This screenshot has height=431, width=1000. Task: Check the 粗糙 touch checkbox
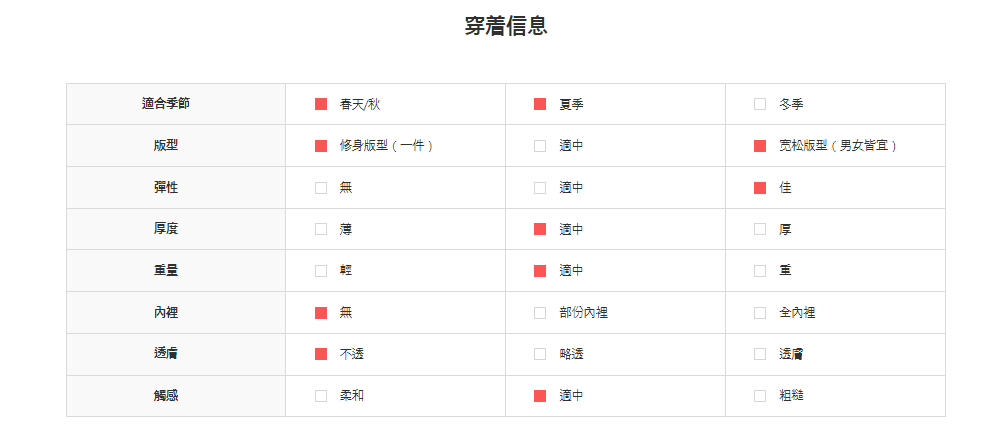(760, 396)
